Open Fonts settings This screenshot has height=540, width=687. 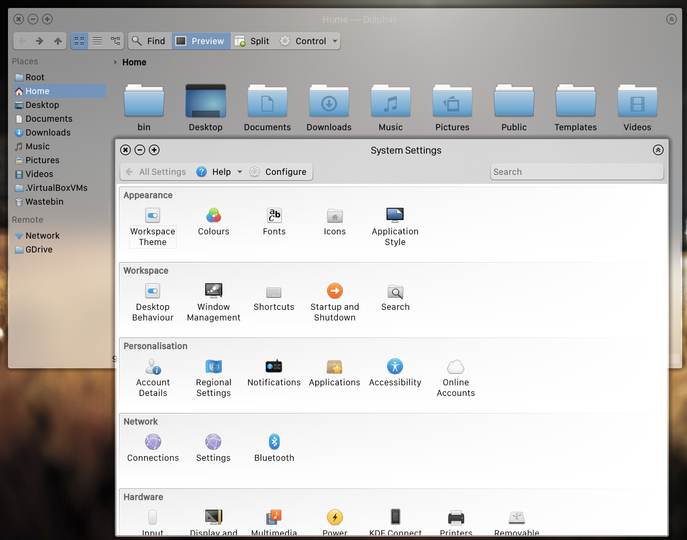(x=274, y=222)
